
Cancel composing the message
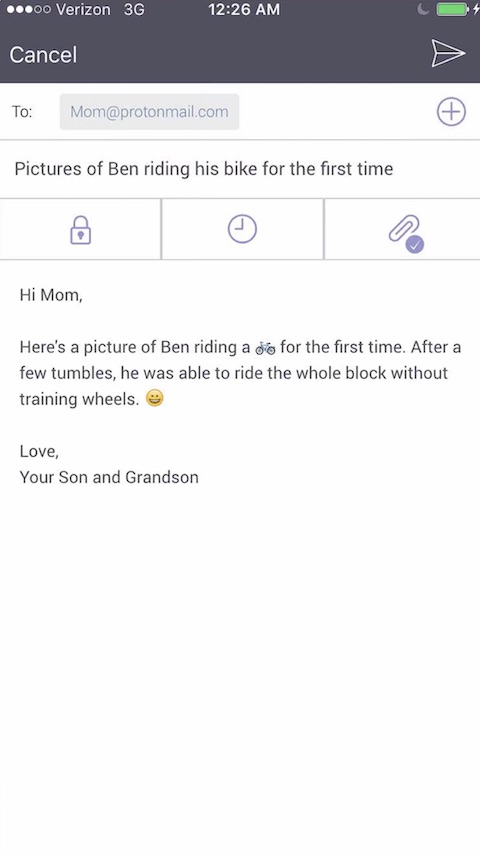[43, 55]
